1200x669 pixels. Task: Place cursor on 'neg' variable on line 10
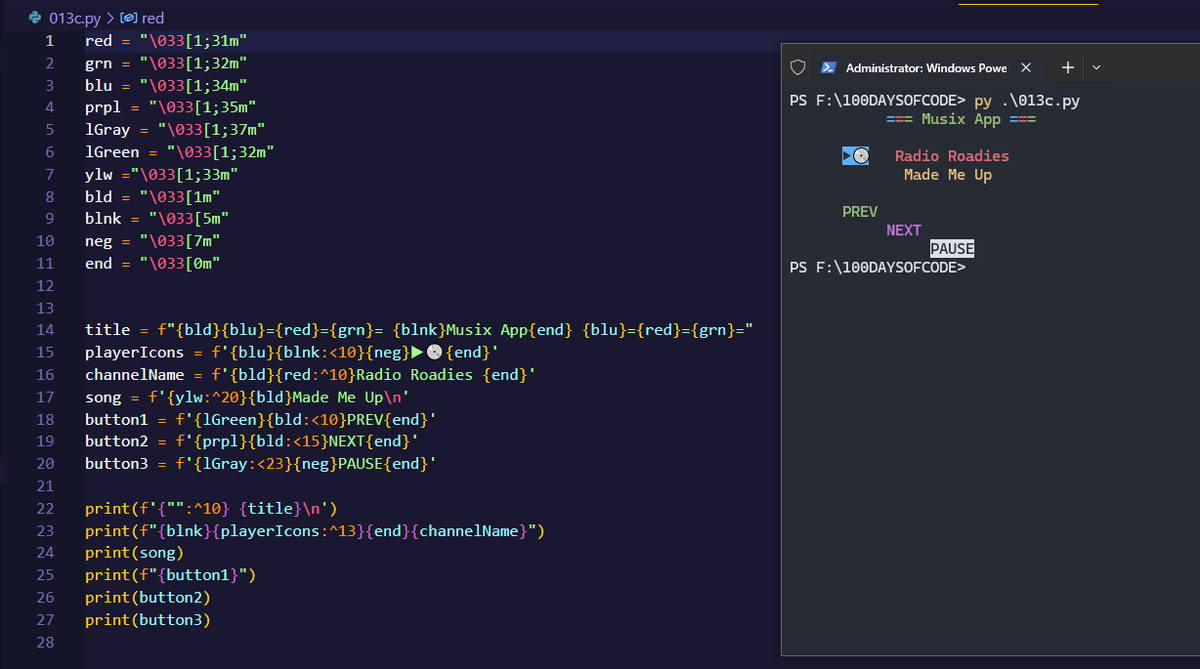tap(99, 241)
